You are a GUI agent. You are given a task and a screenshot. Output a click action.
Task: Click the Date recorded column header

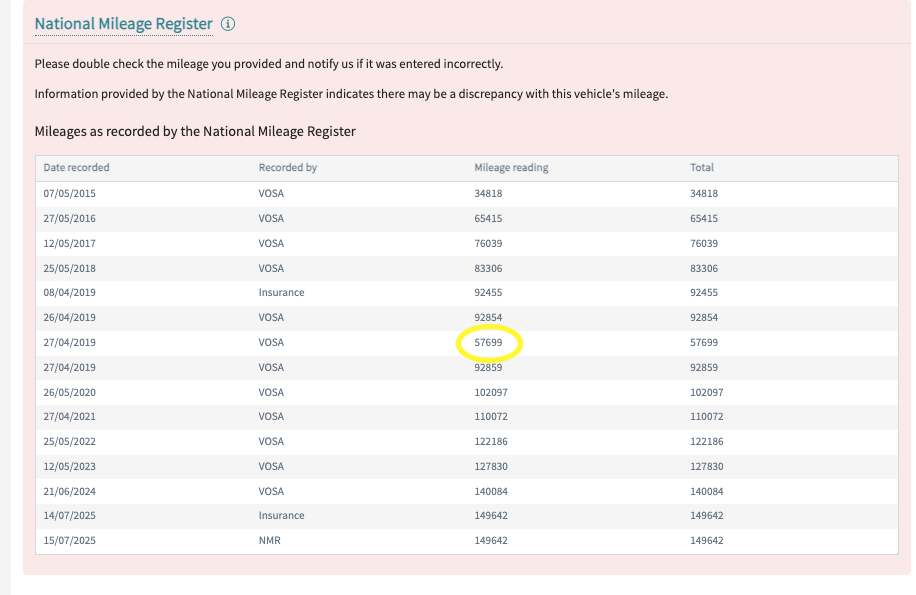pyautogui.click(x=76, y=168)
